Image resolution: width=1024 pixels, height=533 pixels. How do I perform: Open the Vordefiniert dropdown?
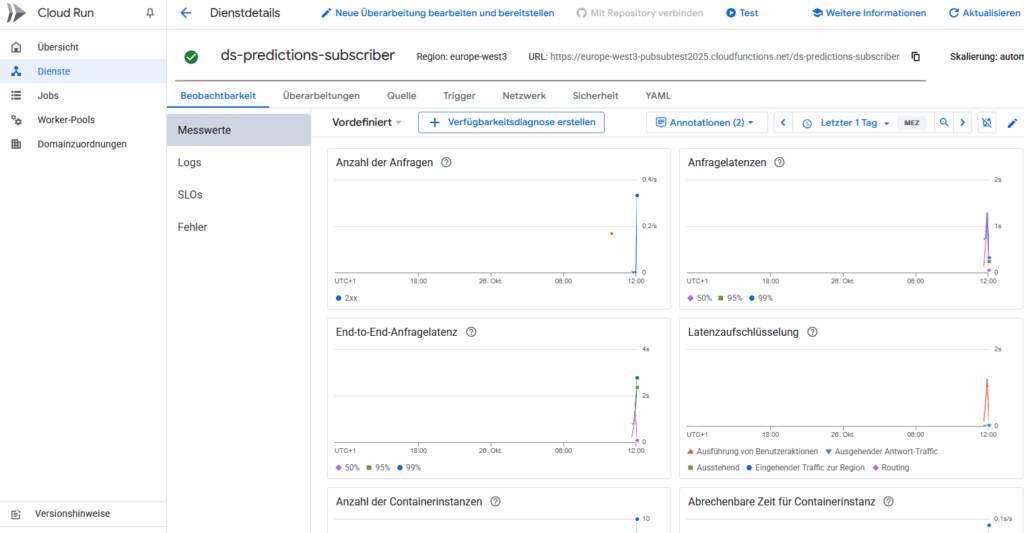367,122
